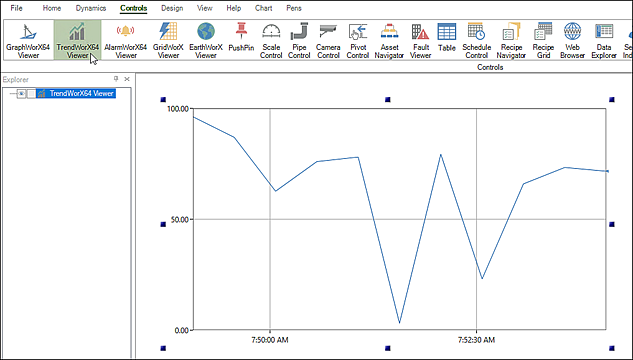This screenshot has height=360, width=633.
Task: Open the Dynamics ribbon tab
Action: click(x=91, y=8)
